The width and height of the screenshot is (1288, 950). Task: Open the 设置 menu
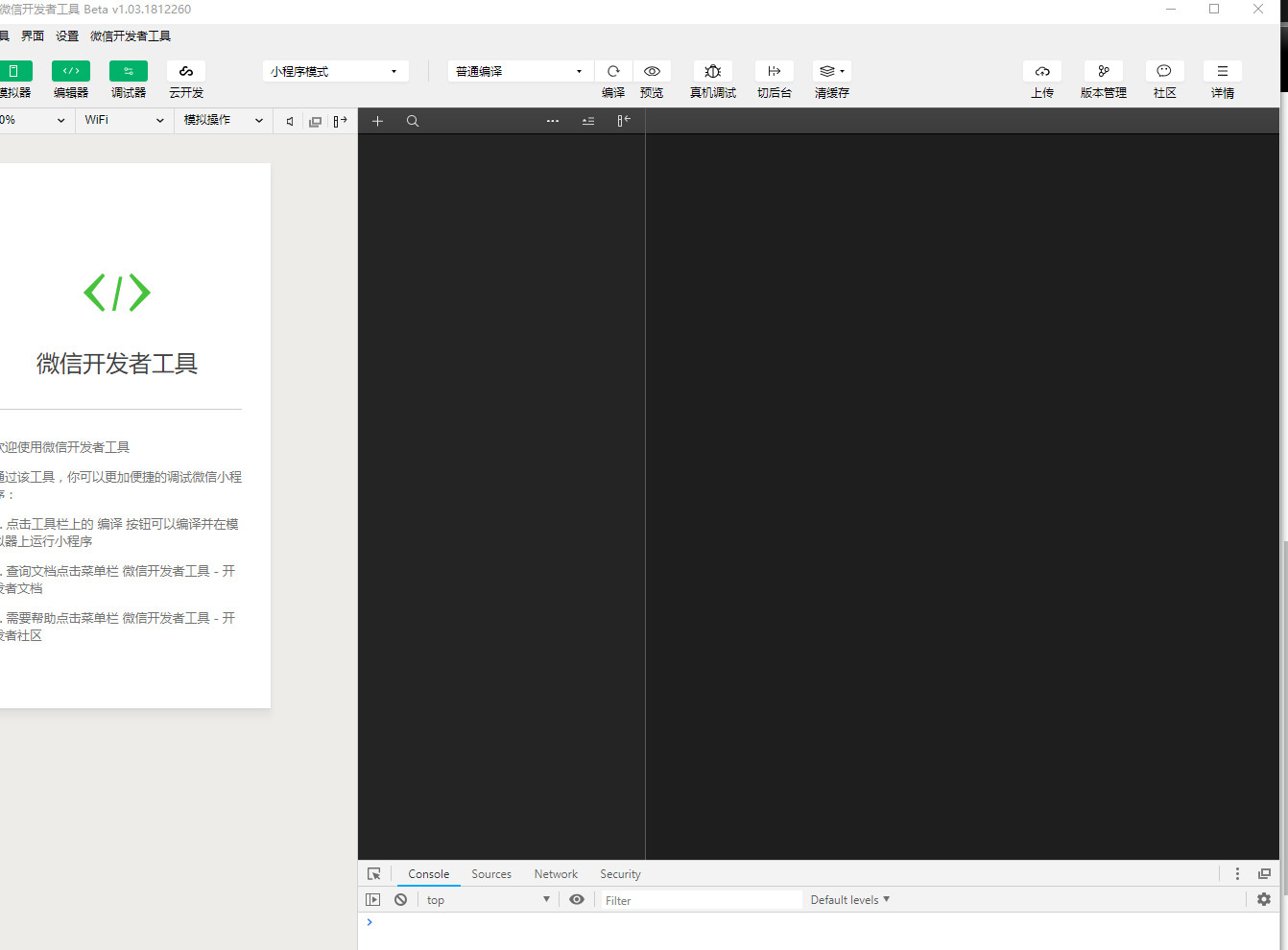67,36
